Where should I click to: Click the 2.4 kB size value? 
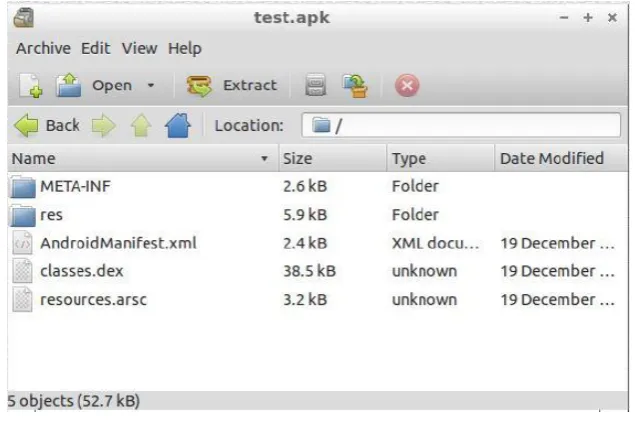point(305,243)
